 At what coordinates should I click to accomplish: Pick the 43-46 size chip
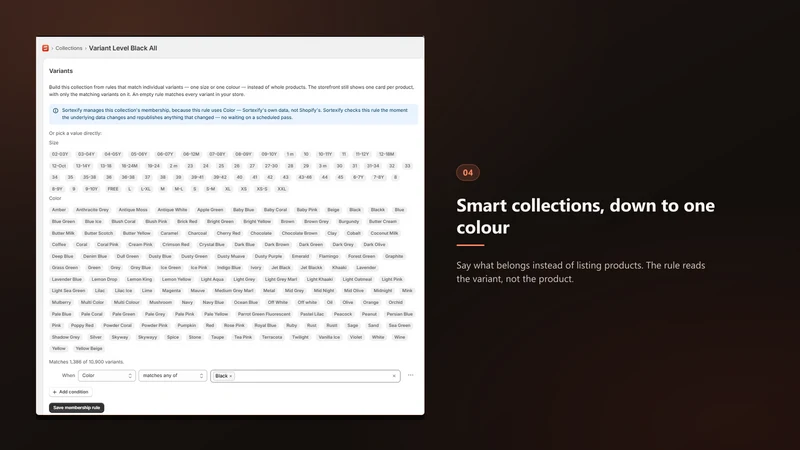pyautogui.click(x=305, y=178)
